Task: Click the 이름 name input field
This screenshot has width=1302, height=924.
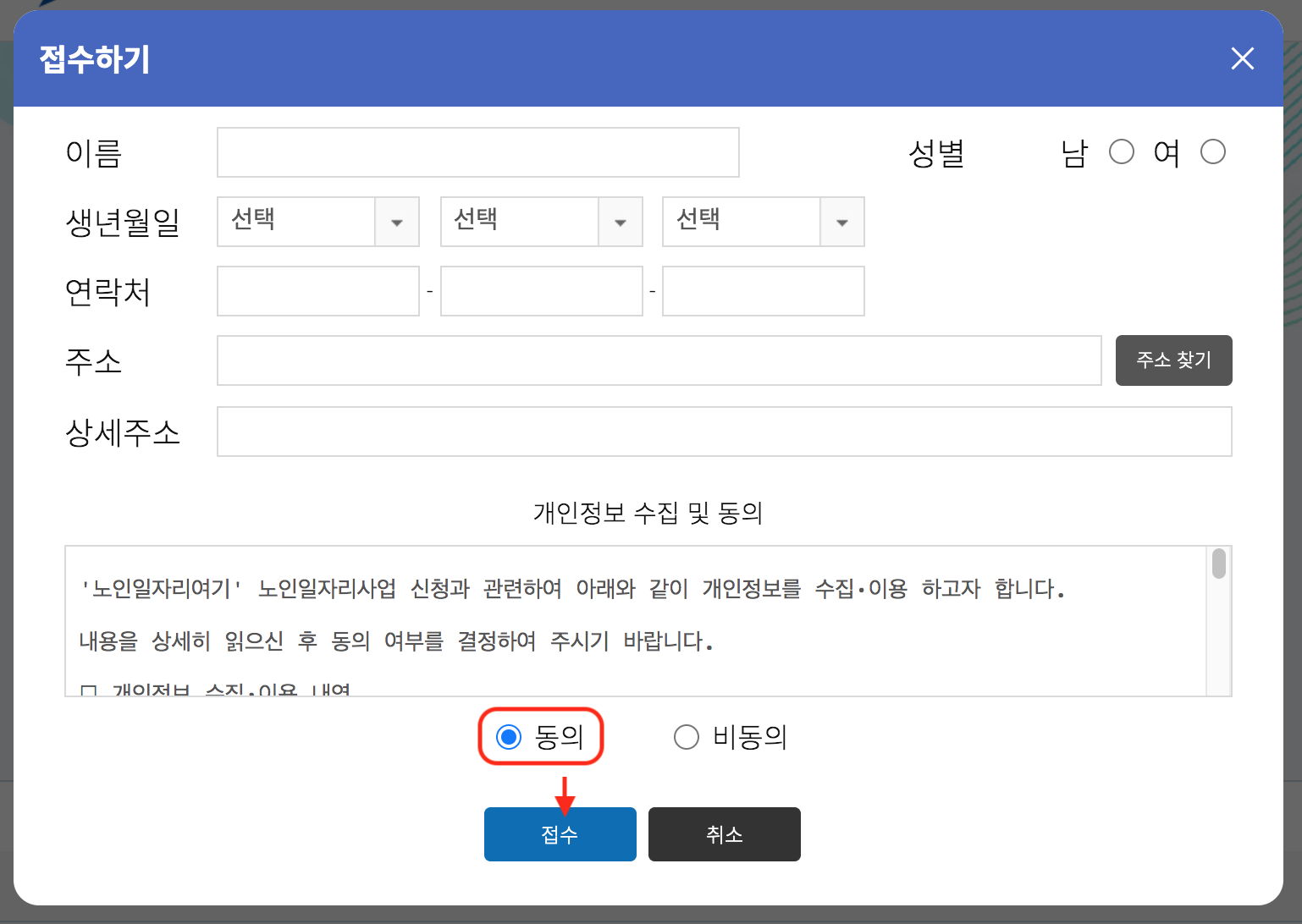Action: 477,152
